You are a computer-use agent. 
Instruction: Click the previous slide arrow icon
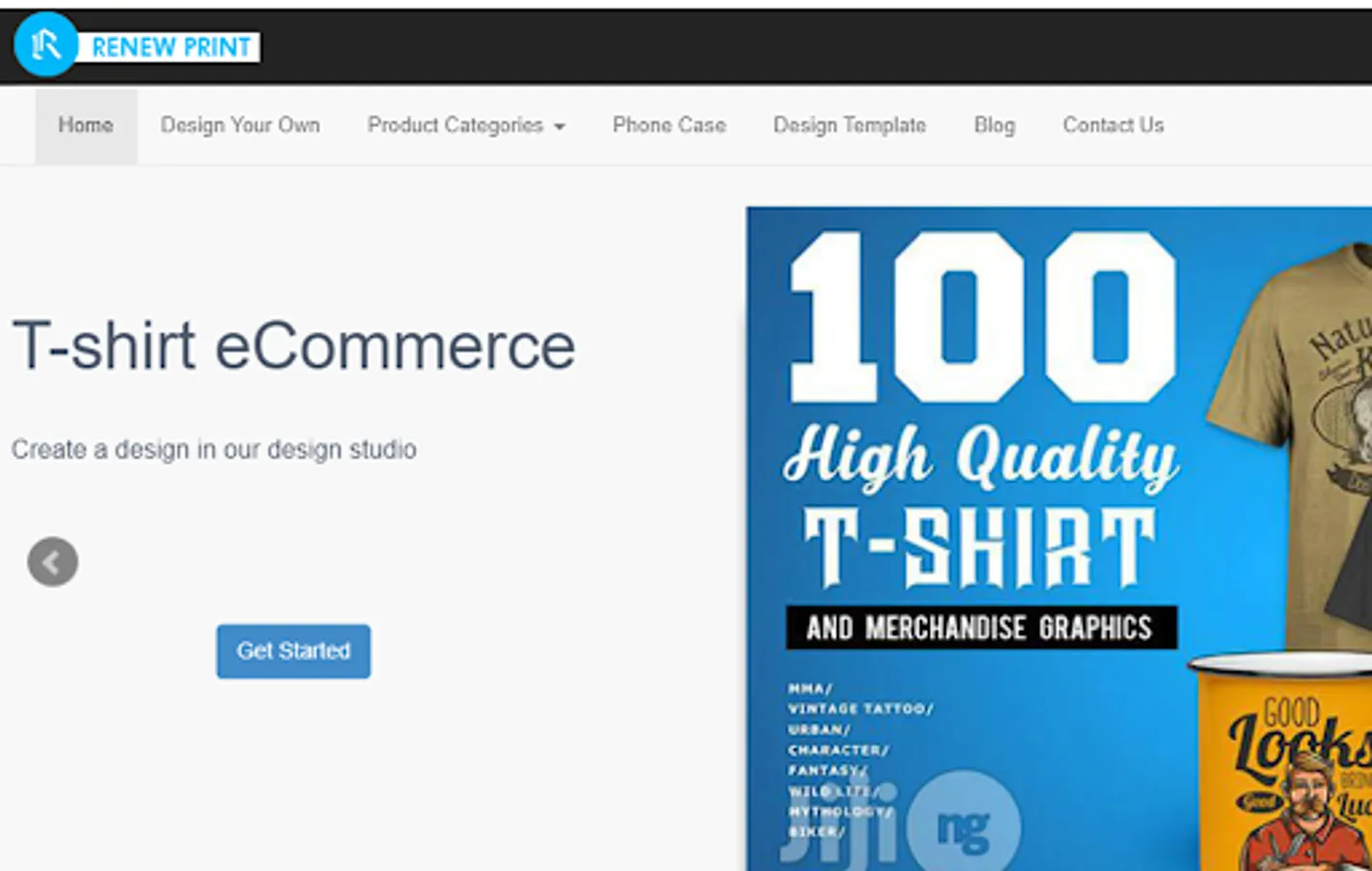click(53, 562)
